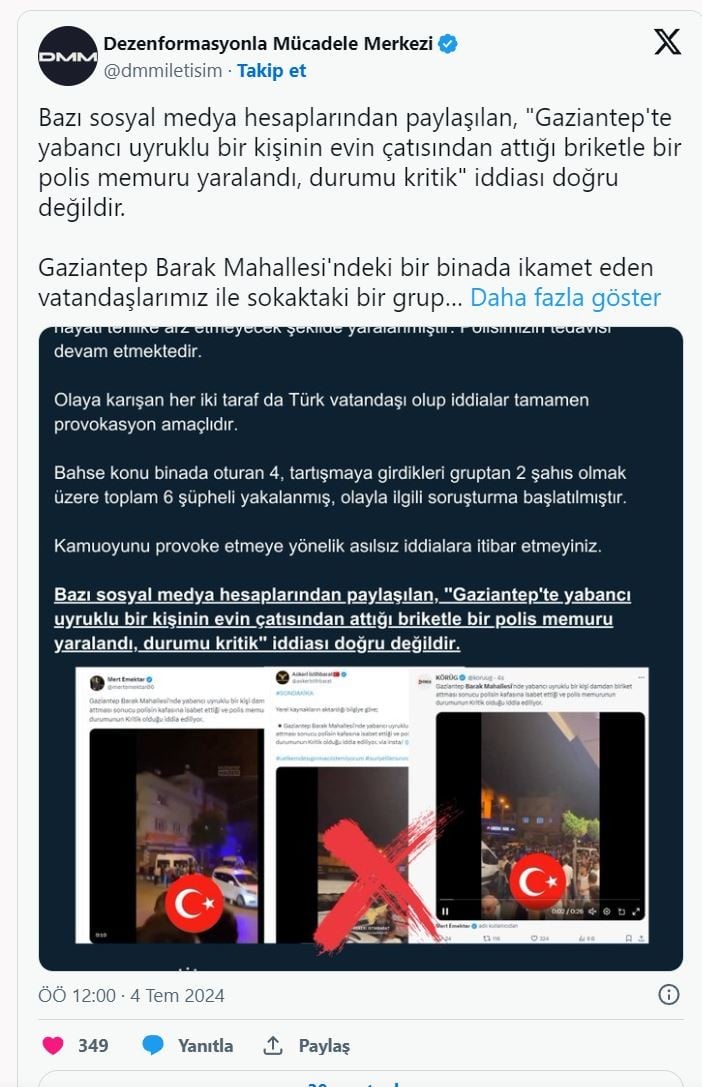Click the pause control in right video

pyautogui.click(x=445, y=911)
